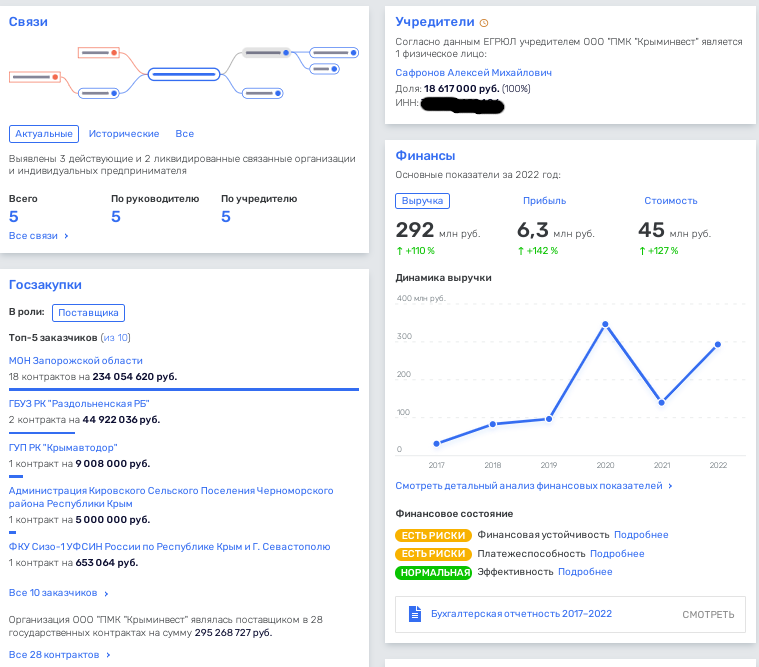Switch to the Прибыль tab
This screenshot has height=667, width=759.
(544, 201)
